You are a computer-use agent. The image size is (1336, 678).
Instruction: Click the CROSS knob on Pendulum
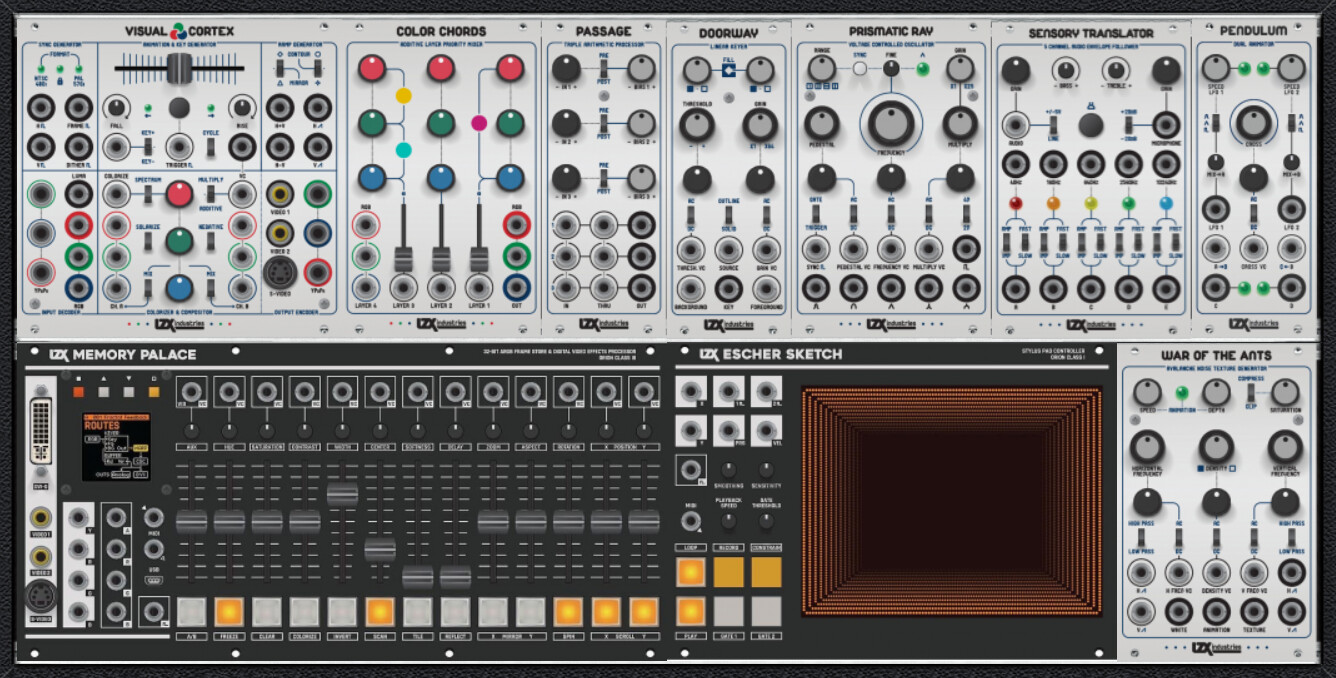coord(1253,123)
